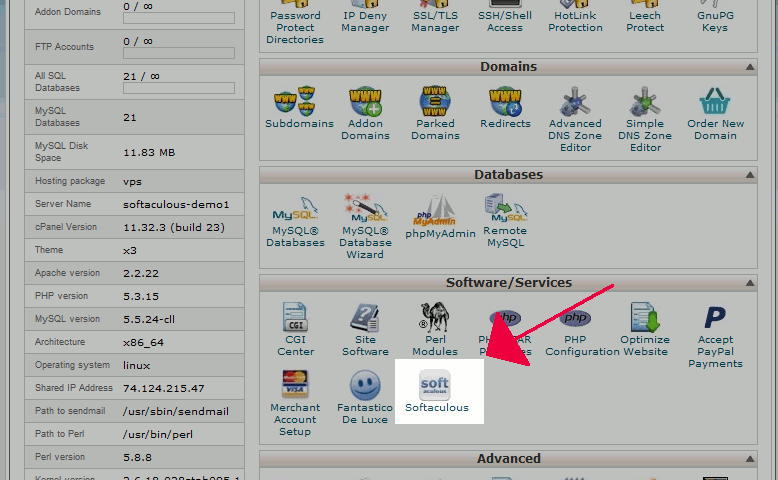Screen dimensions: 778x480
Task: Select the Operating system linux value
Action: coord(136,365)
